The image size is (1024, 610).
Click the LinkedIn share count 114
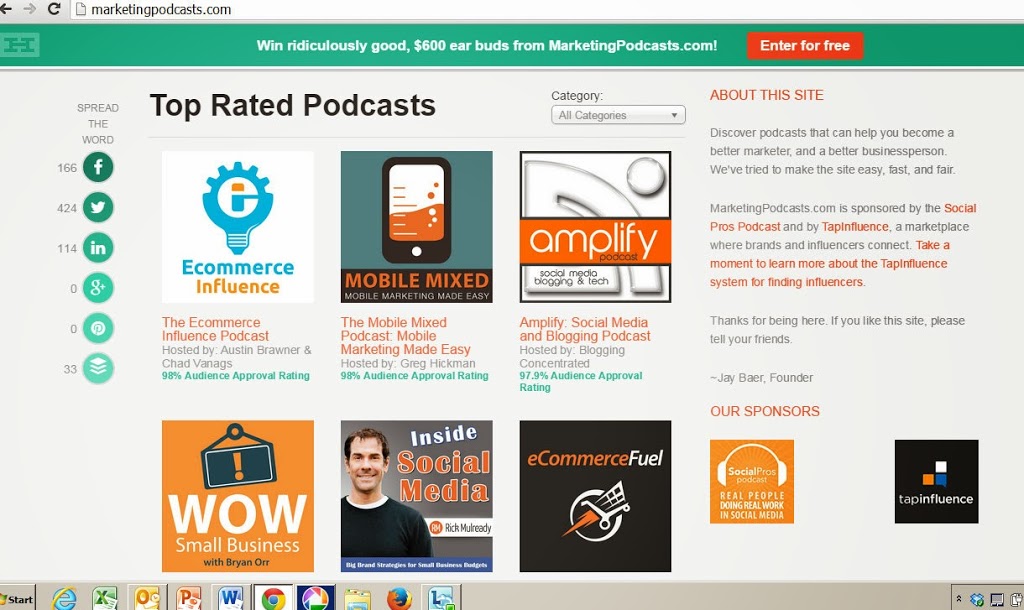(67, 249)
